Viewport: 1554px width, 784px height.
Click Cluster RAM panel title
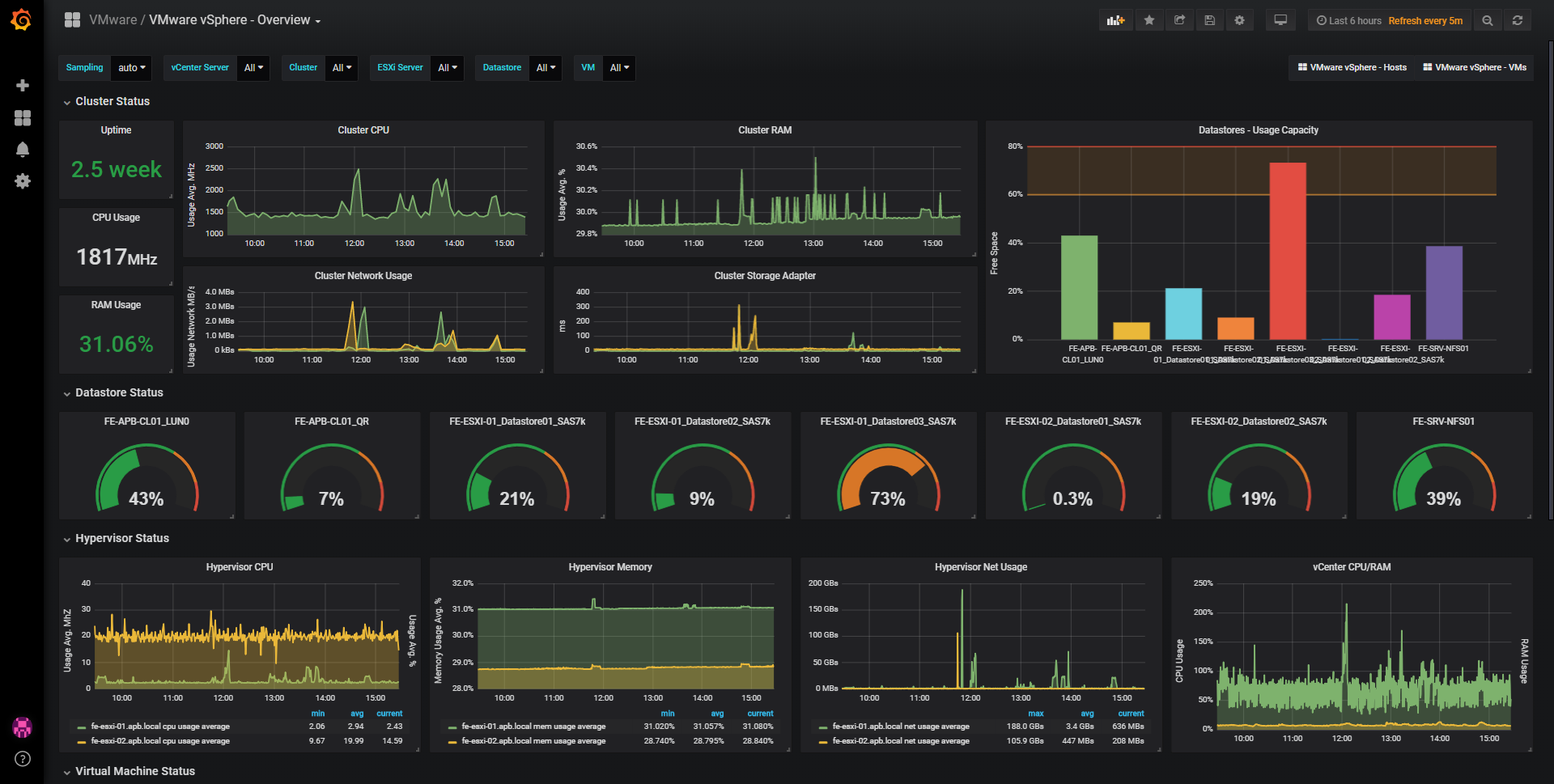(765, 130)
